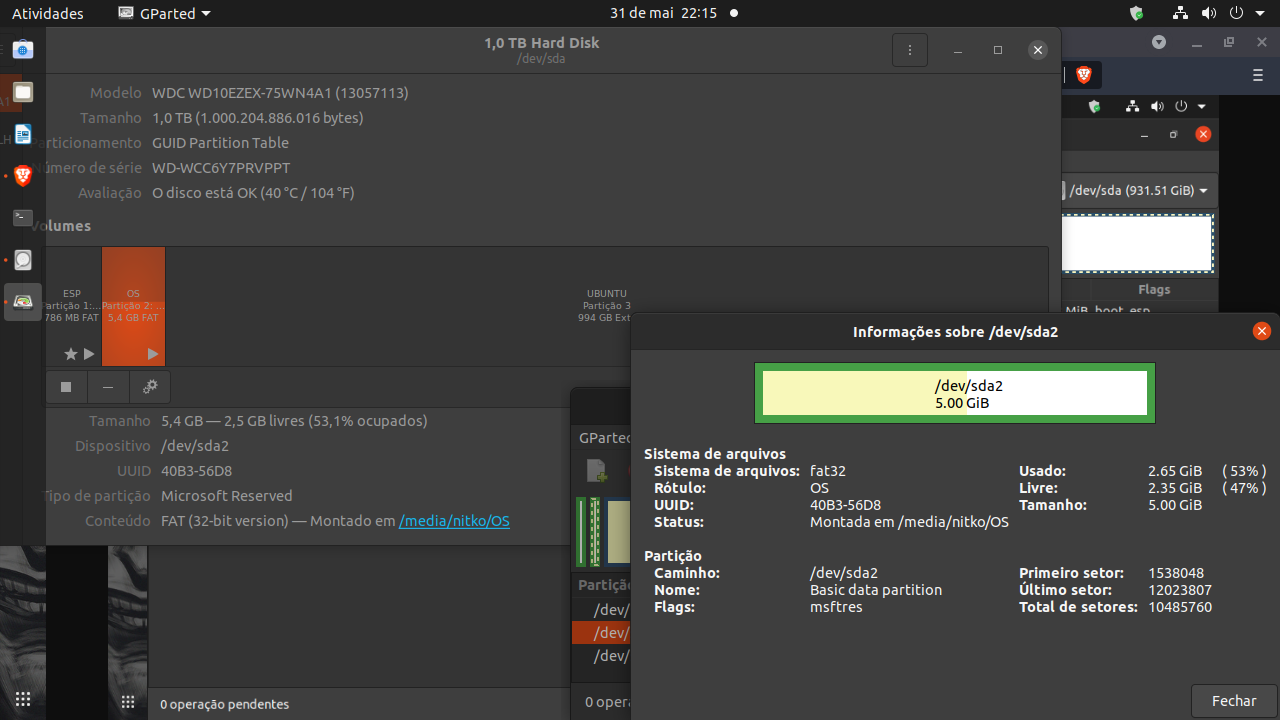1280x720 pixels.
Task: Click /dev/sda2 Dispositivo value in Disks
Action: click(195, 446)
